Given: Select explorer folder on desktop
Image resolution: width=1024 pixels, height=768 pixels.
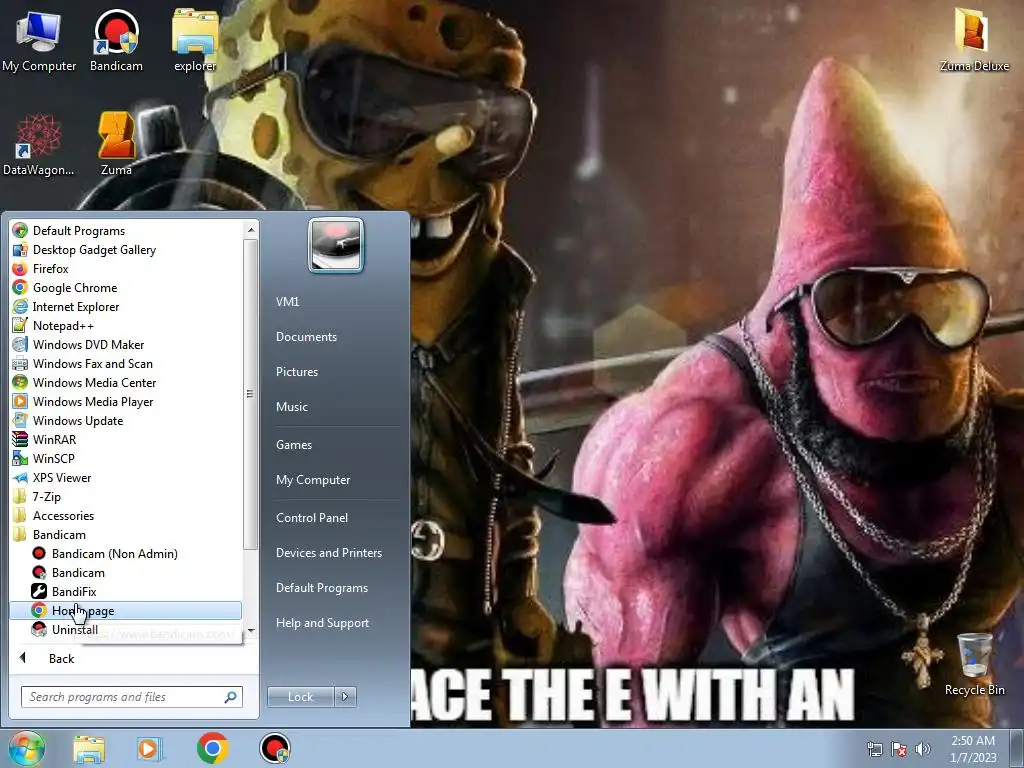Looking at the screenshot, I should pyautogui.click(x=195, y=40).
